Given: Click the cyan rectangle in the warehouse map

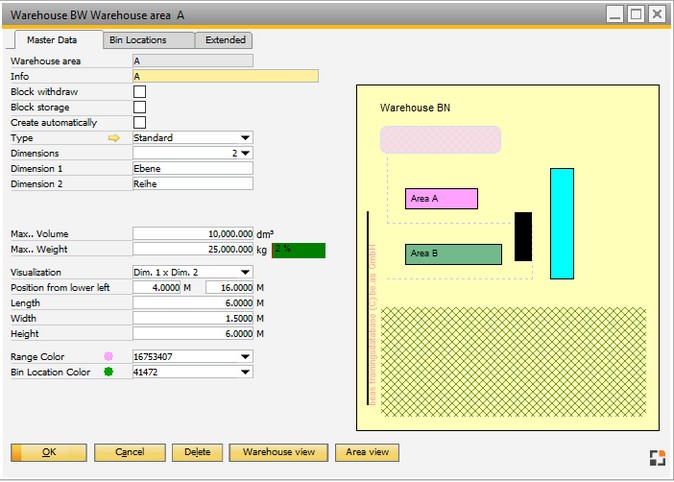Looking at the screenshot, I should (562, 224).
